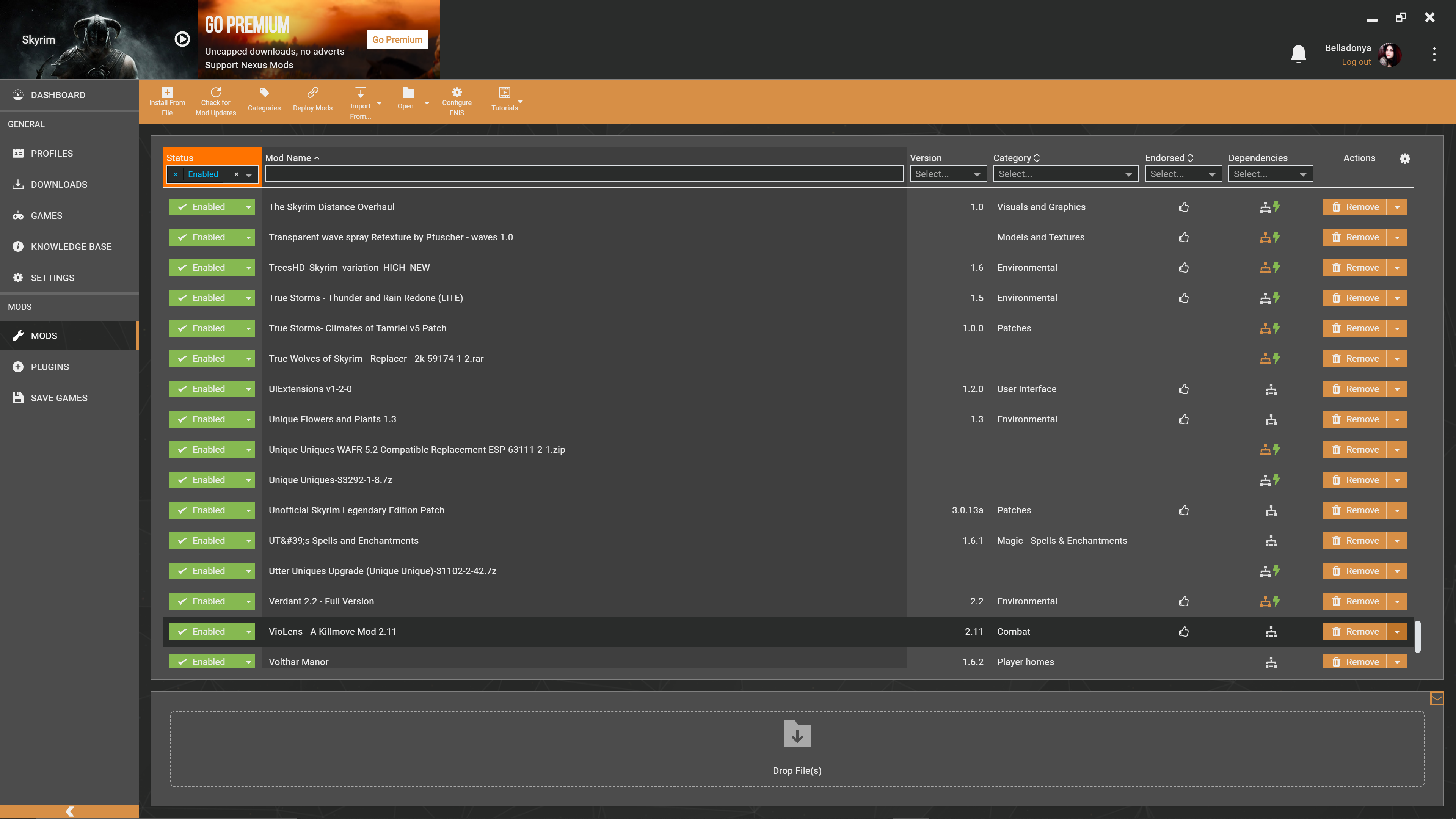Screen dimensions: 1456x819
Task: Open Profiles page
Action: [69, 153]
